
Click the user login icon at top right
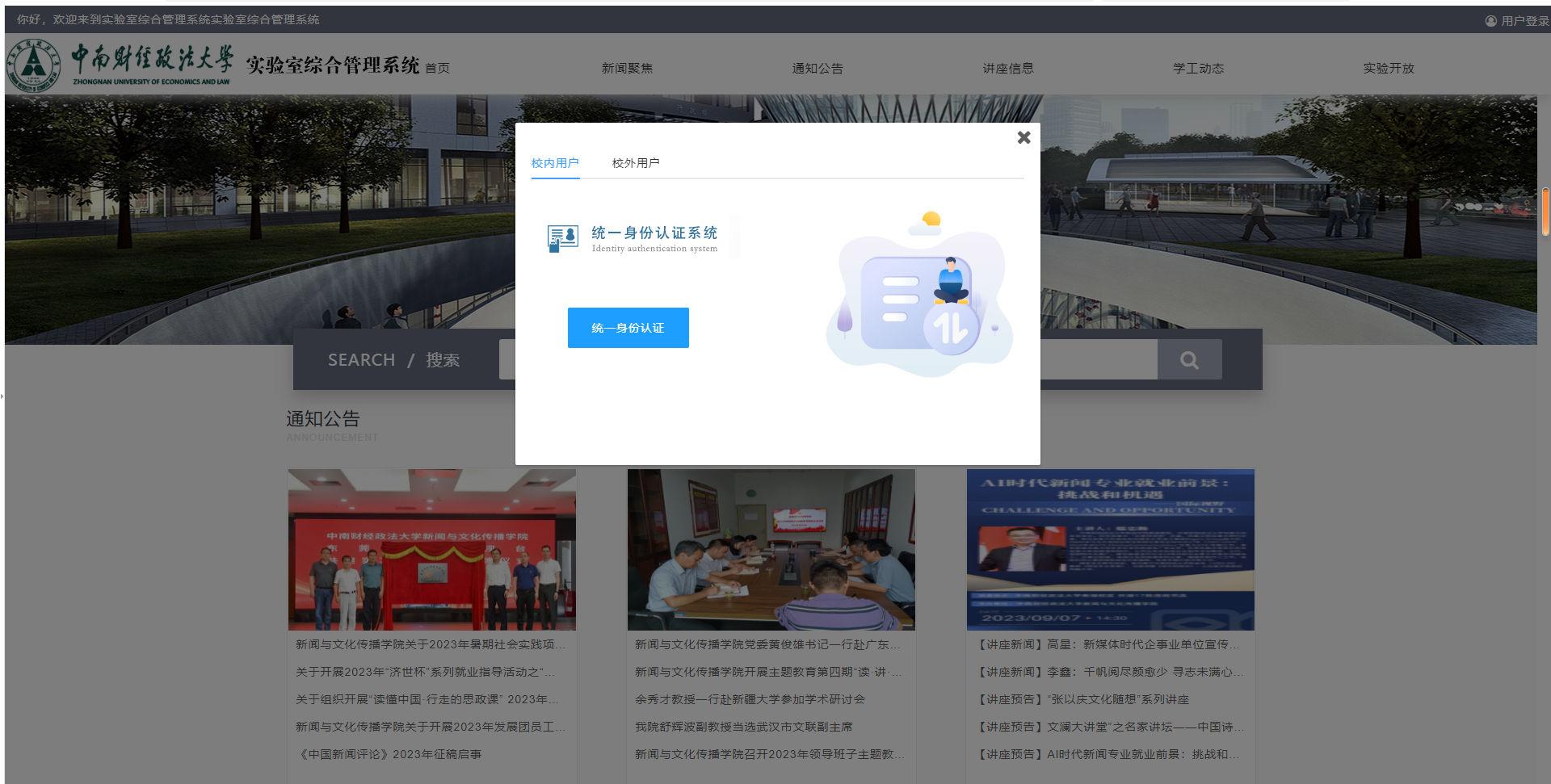pyautogui.click(x=1490, y=21)
